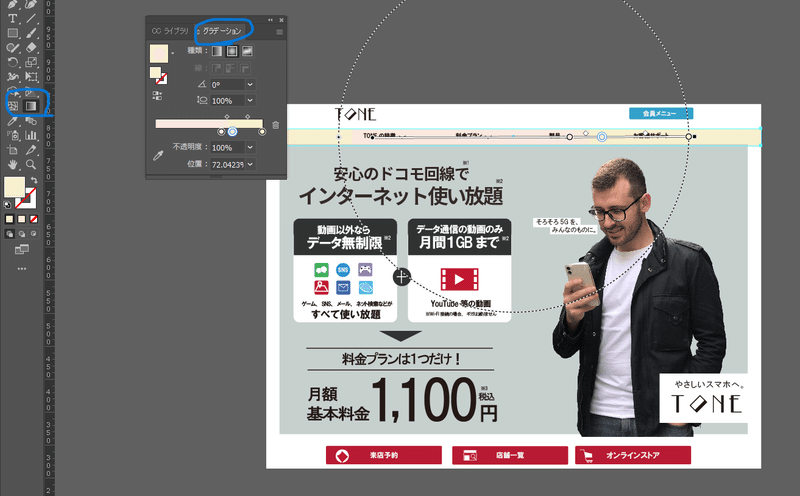Select the Free Transform tool
Screen dimensions: 800x496
coord(31,77)
